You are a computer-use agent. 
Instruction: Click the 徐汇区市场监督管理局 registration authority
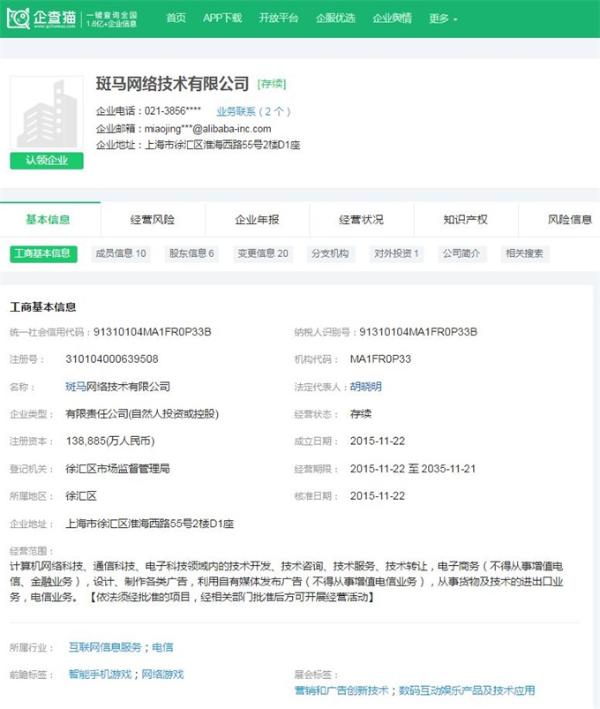click(x=118, y=468)
